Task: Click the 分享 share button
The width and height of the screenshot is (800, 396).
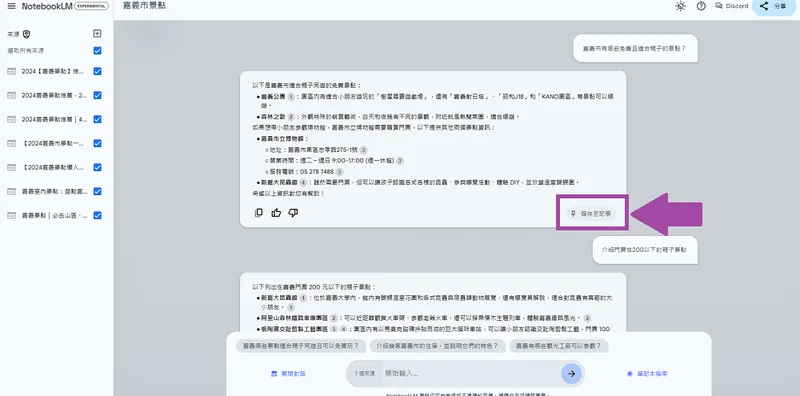Action: pyautogui.click(x=773, y=7)
